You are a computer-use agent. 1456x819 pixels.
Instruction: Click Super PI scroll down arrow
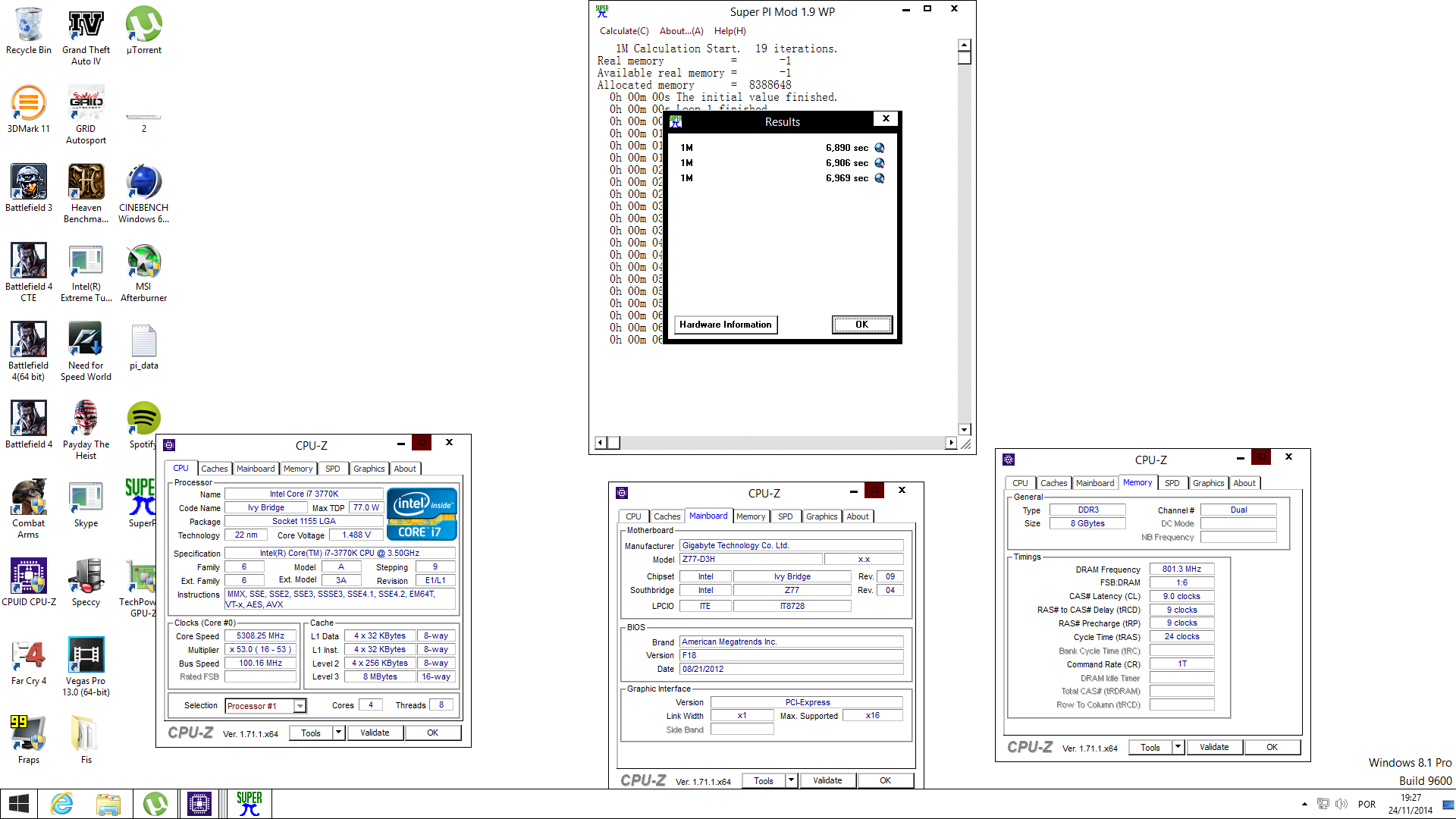point(965,429)
